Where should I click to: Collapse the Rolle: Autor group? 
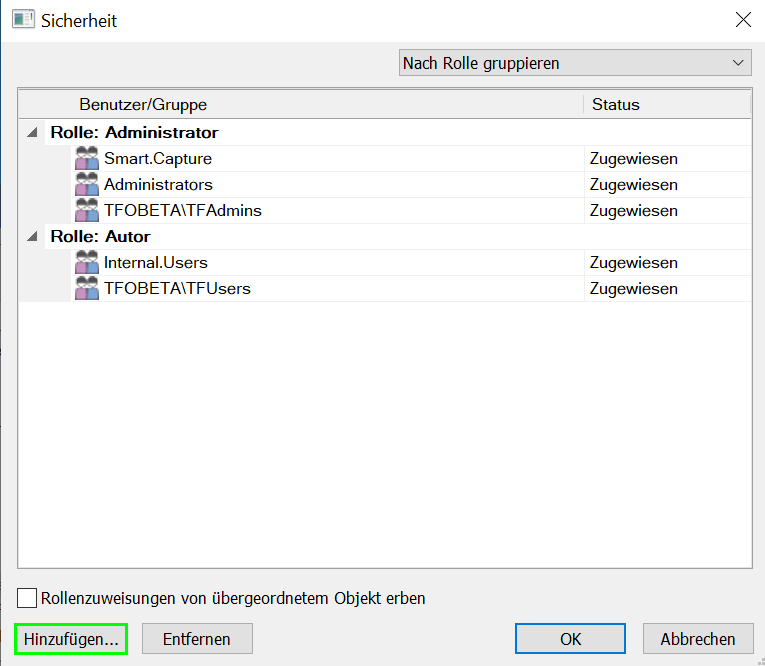tap(32, 237)
